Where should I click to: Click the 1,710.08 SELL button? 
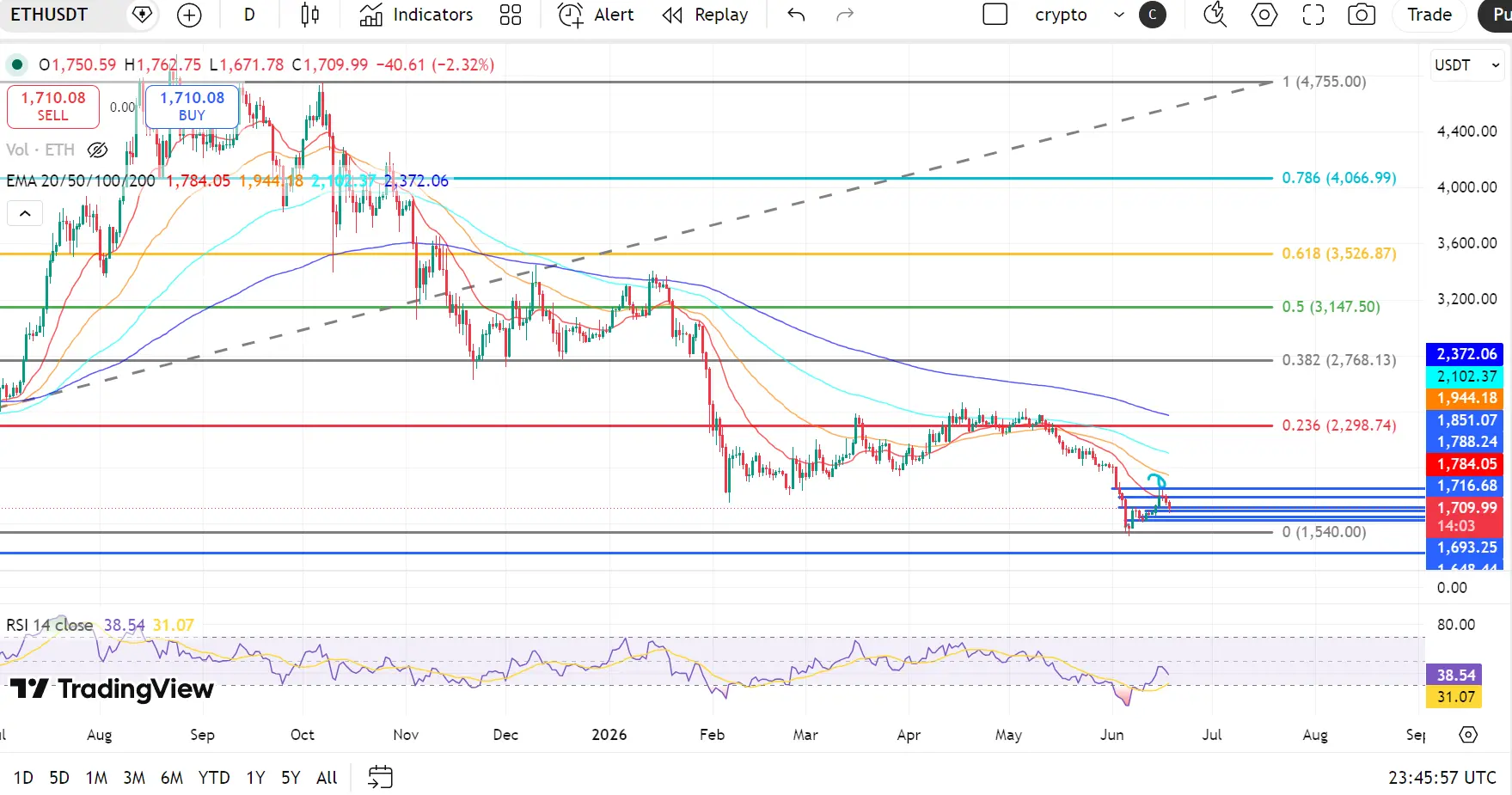[53, 107]
